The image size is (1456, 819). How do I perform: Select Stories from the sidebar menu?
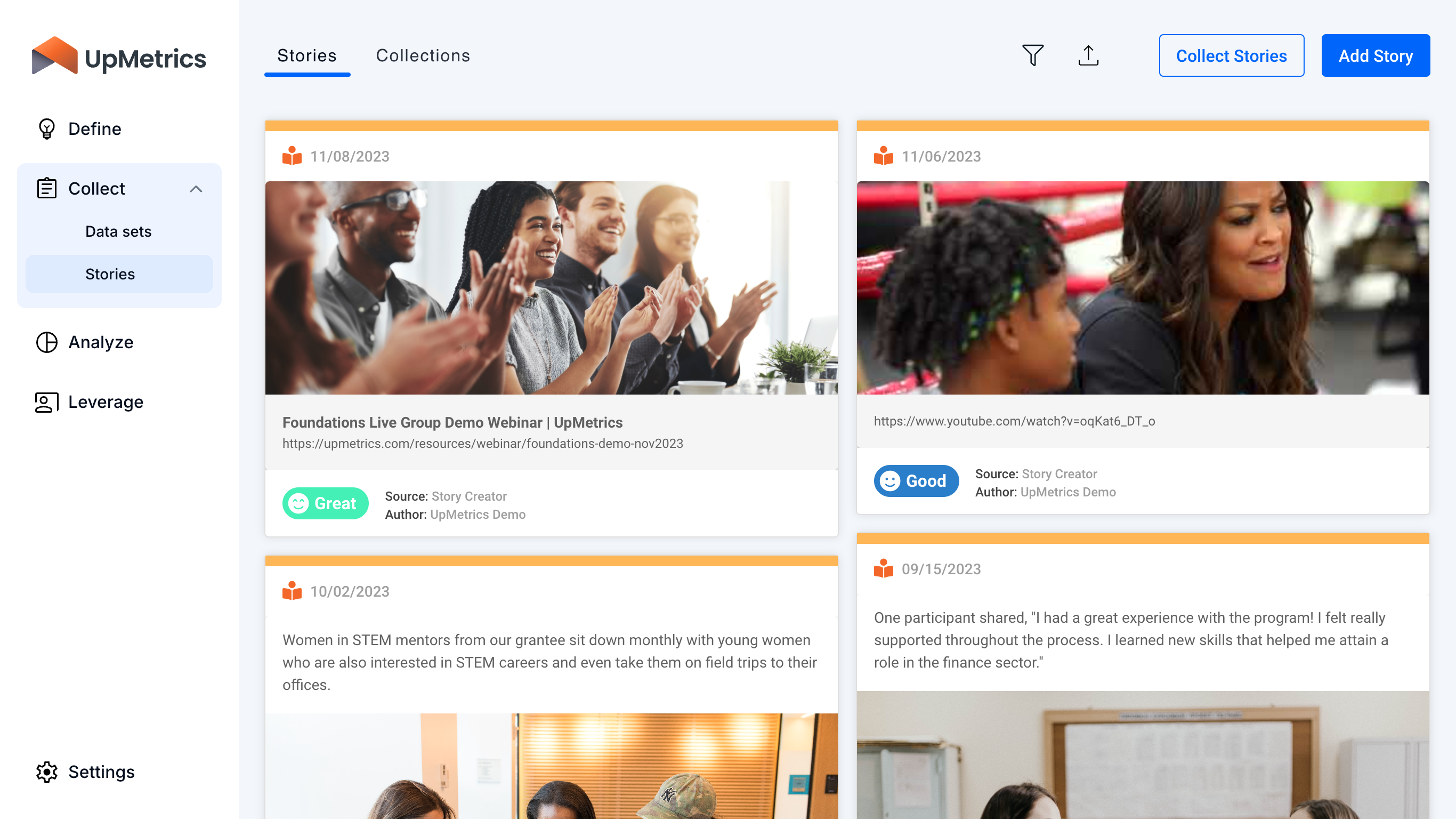[110, 273]
